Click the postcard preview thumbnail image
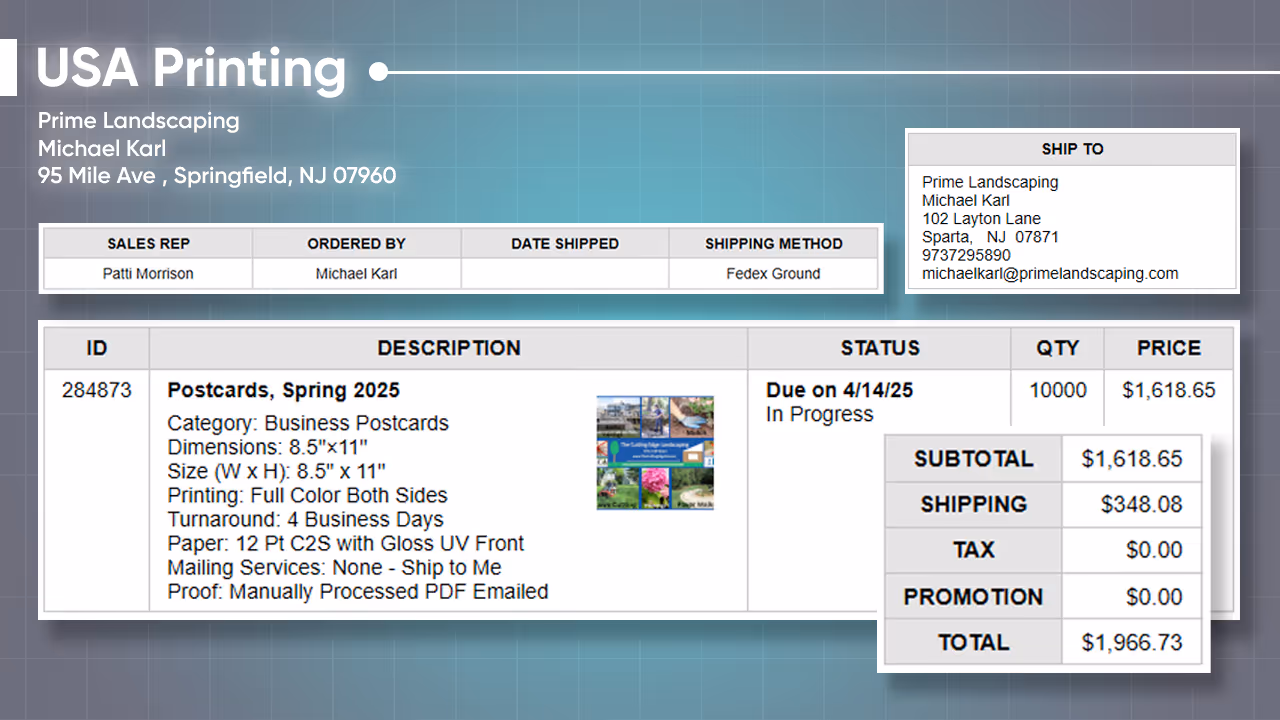The width and height of the screenshot is (1280, 720). [x=655, y=452]
